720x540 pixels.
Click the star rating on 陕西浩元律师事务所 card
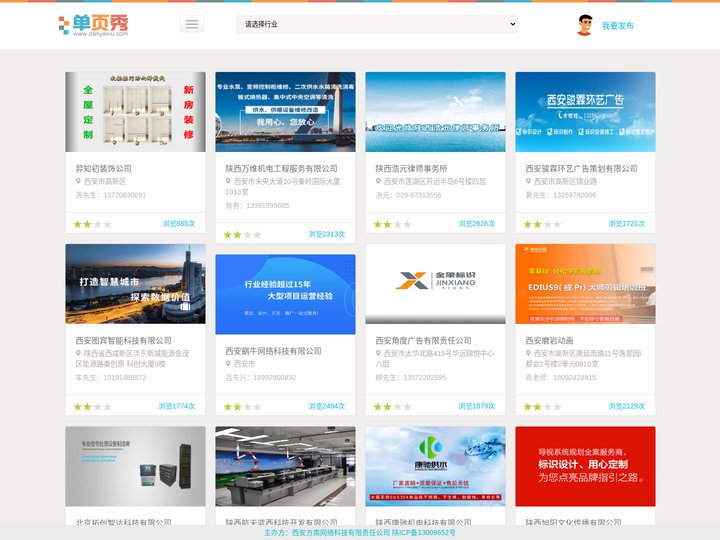click(x=392, y=225)
